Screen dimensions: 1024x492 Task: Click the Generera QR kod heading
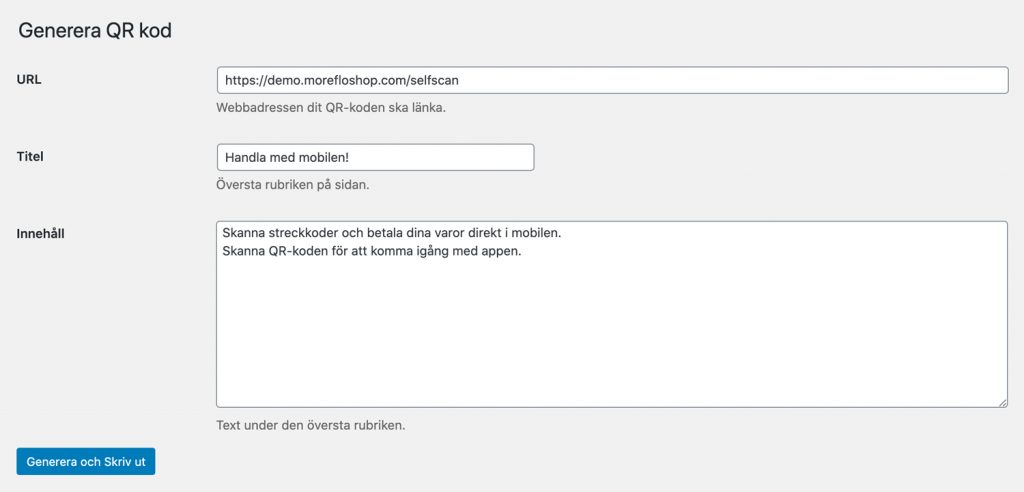pos(95,31)
